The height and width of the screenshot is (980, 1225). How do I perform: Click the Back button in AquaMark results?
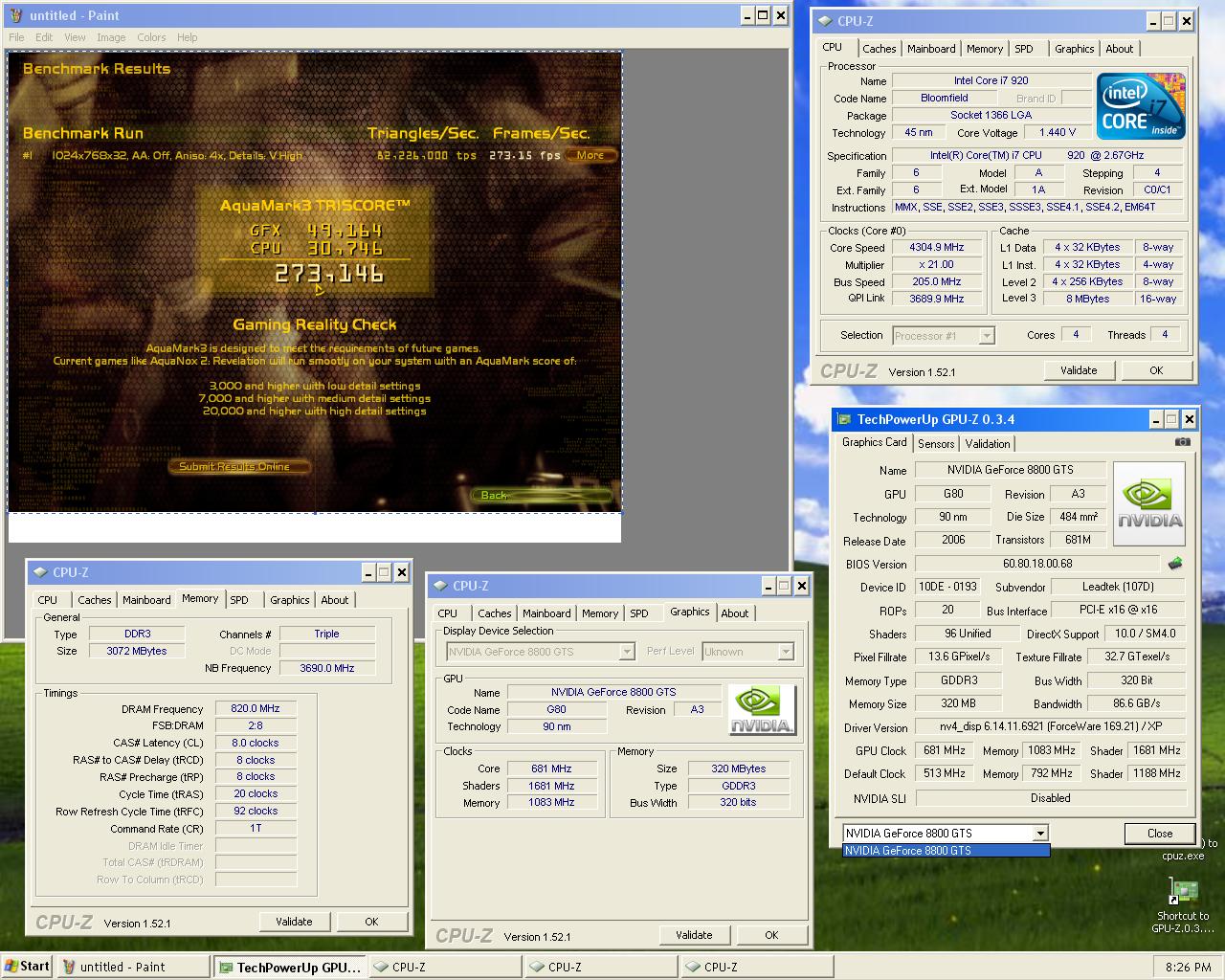pyautogui.click(x=541, y=495)
